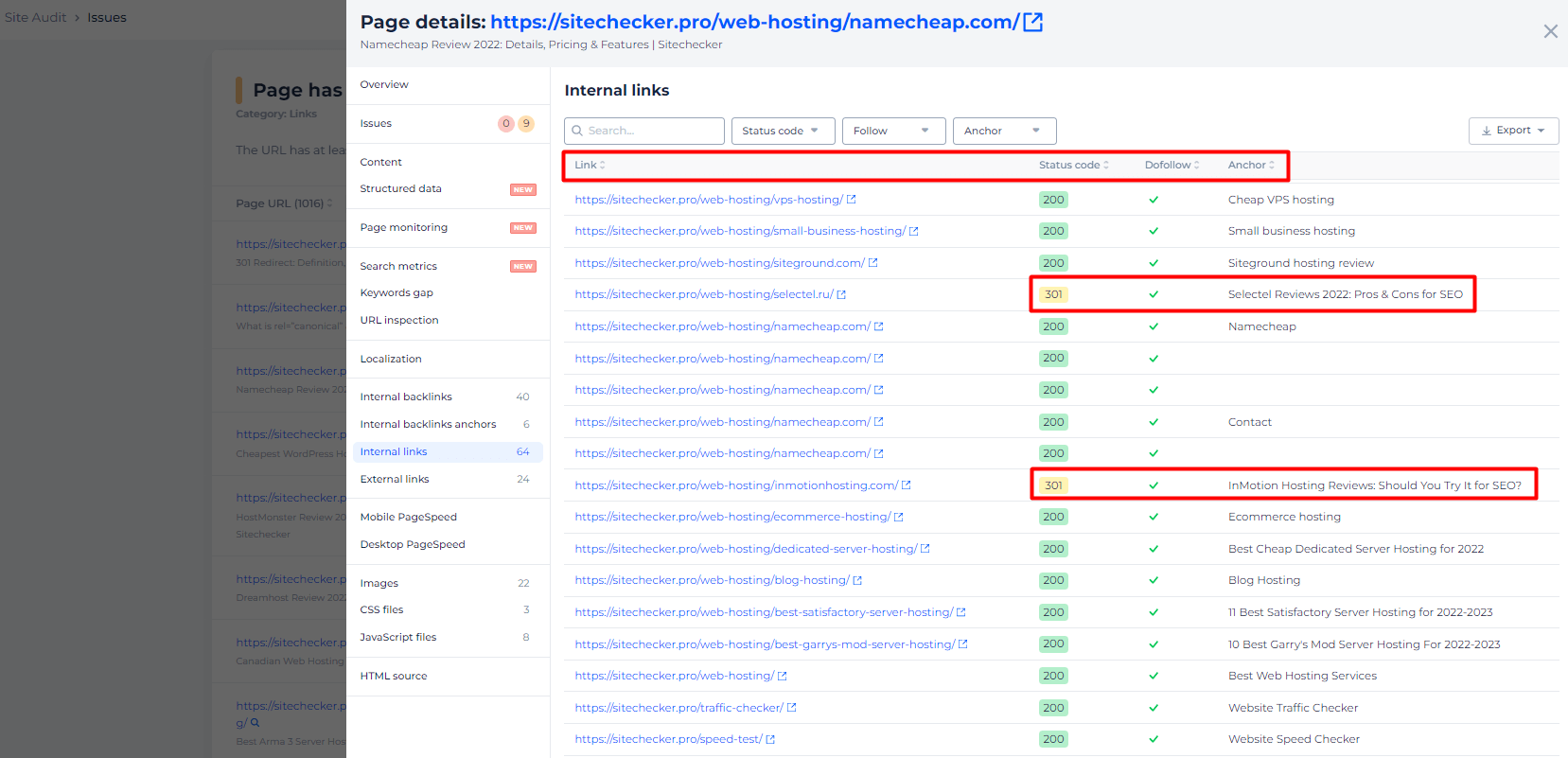View Mobile PageSpeed report
1568x758 pixels.
pos(408,517)
